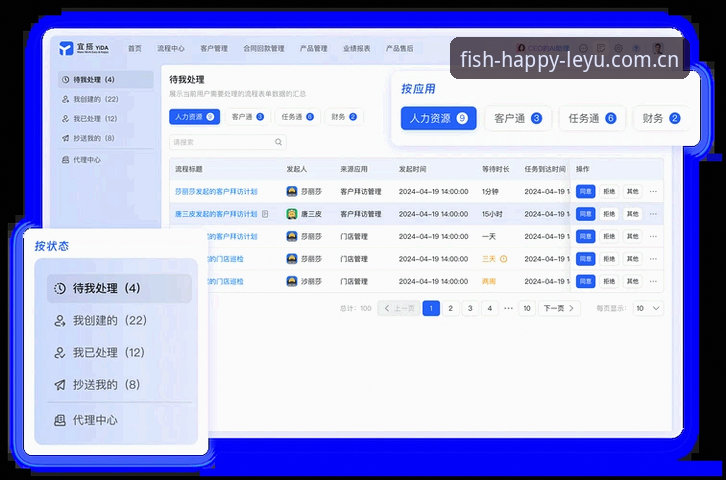Click the orange warning icon next to 三天
726x480 pixels.
(x=503, y=259)
